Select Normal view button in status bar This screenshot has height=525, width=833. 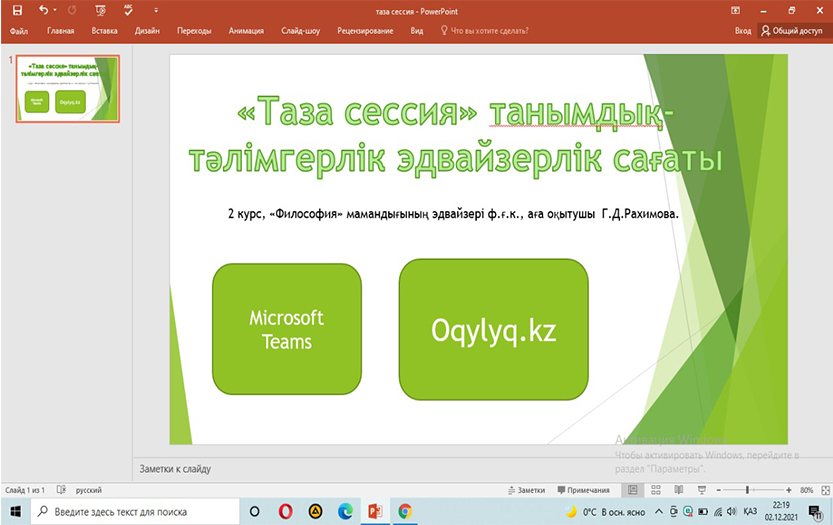632,490
